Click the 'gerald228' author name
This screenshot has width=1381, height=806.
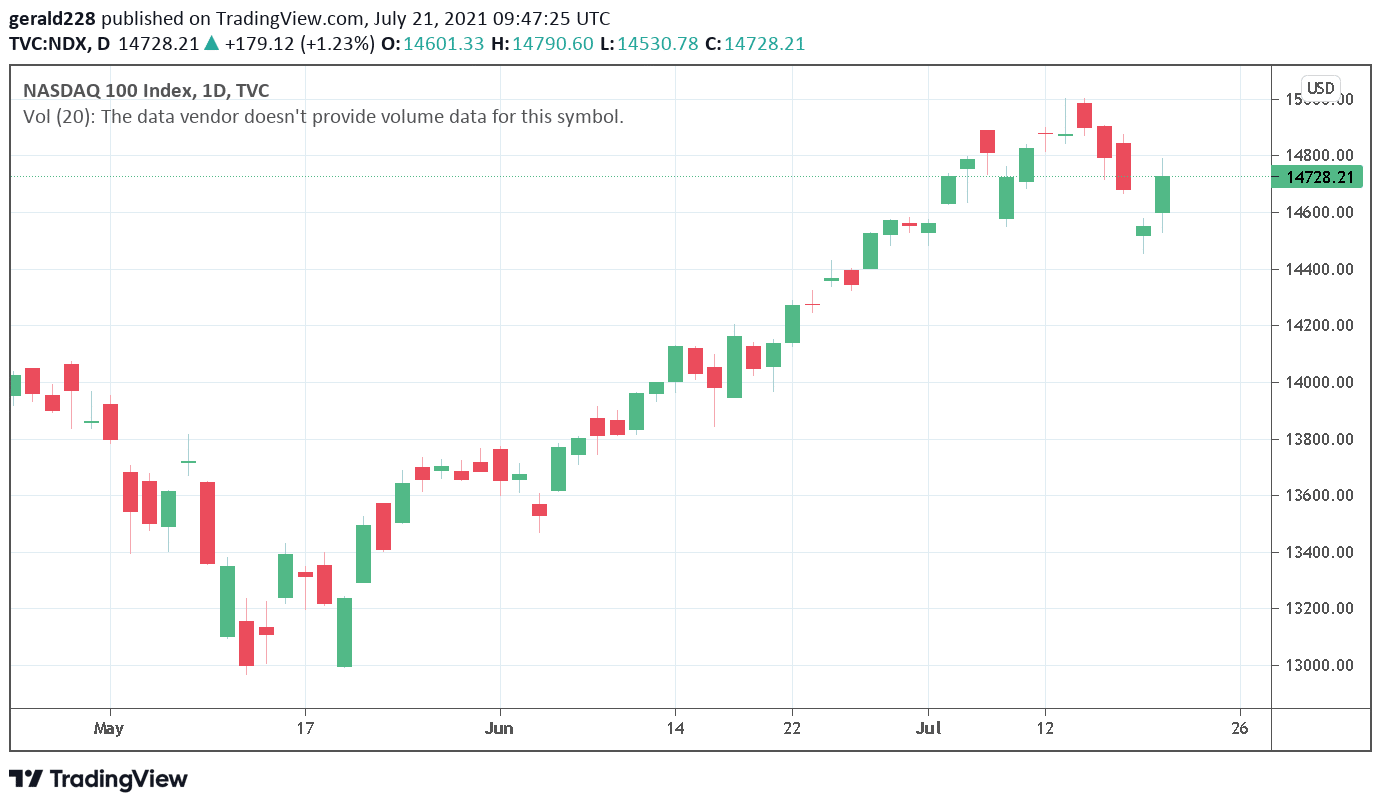[x=53, y=19]
